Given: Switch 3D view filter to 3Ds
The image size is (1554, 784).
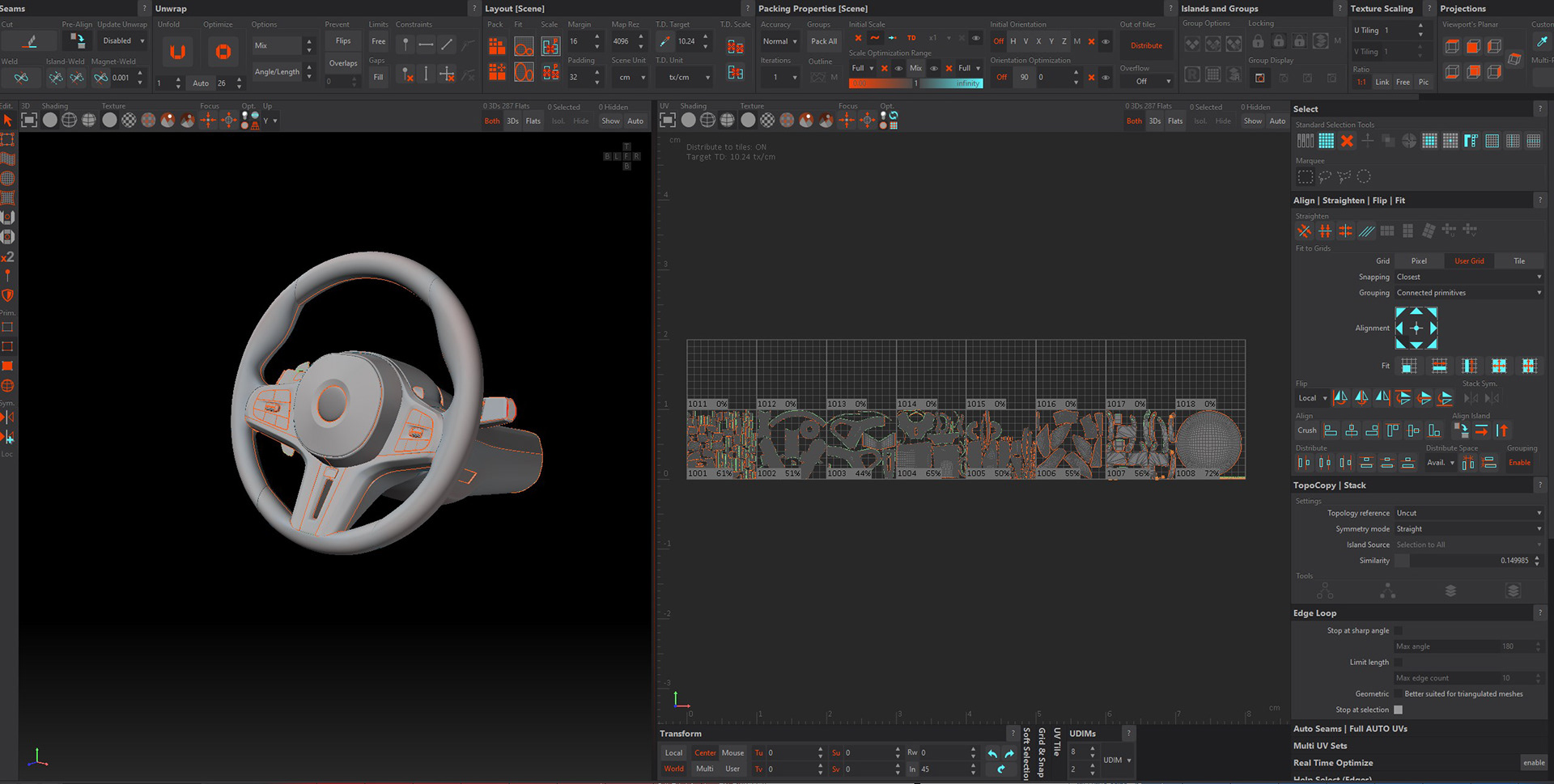Looking at the screenshot, I should pyautogui.click(x=513, y=121).
